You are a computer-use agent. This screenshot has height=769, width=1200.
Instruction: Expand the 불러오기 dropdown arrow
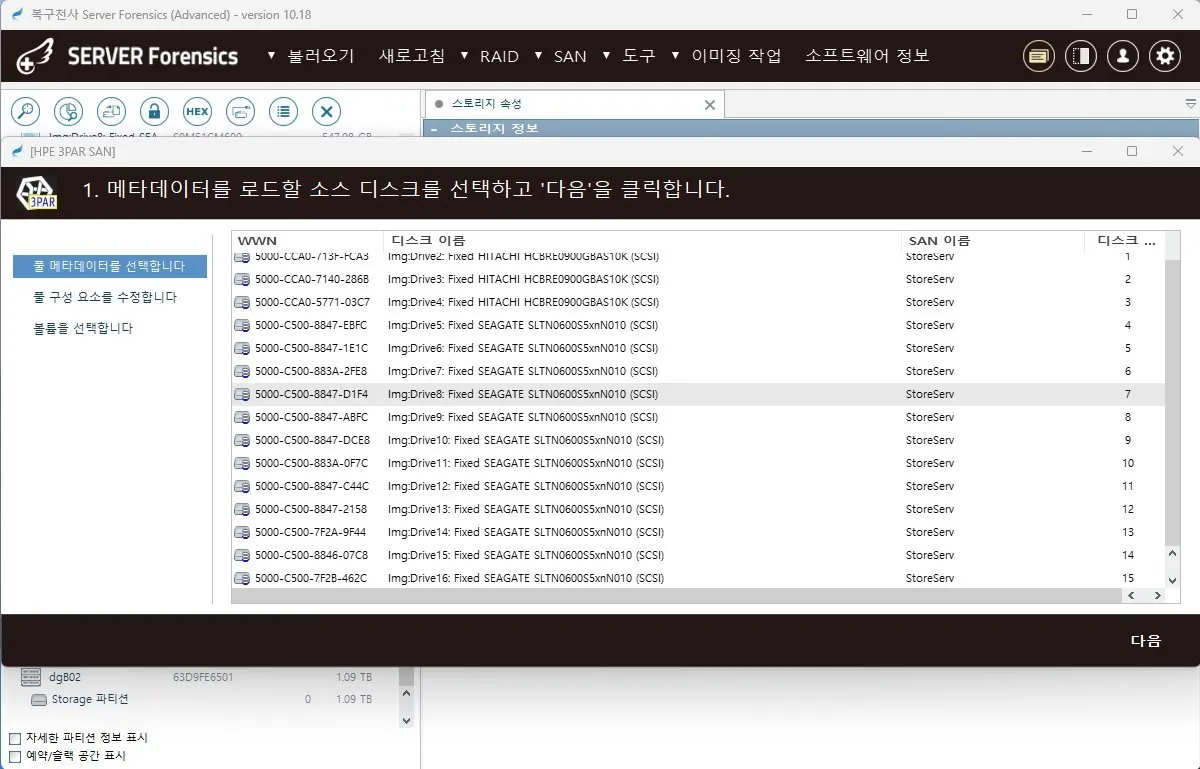[272, 55]
